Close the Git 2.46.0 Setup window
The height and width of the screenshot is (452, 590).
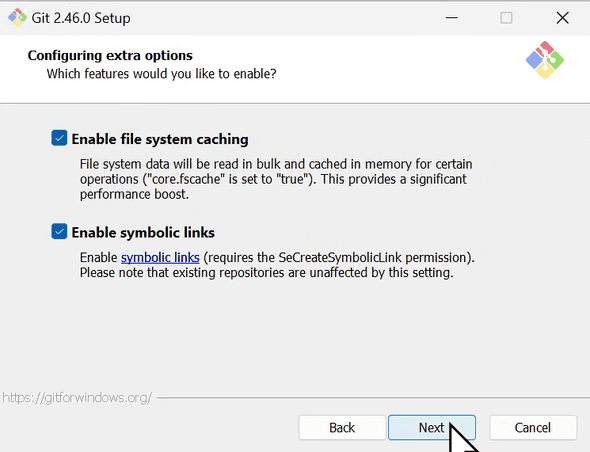point(563,18)
